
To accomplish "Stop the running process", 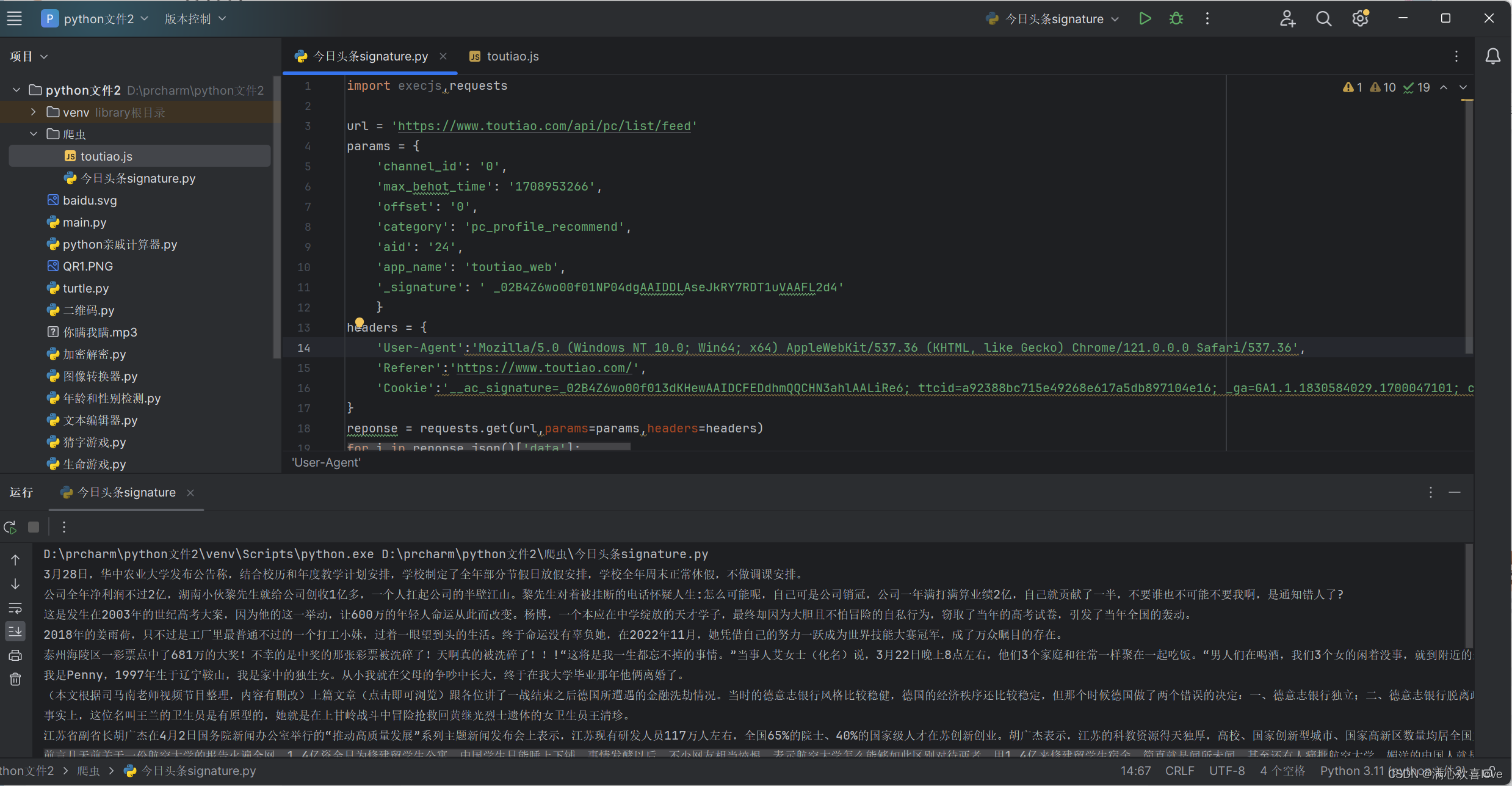I will tap(34, 527).
